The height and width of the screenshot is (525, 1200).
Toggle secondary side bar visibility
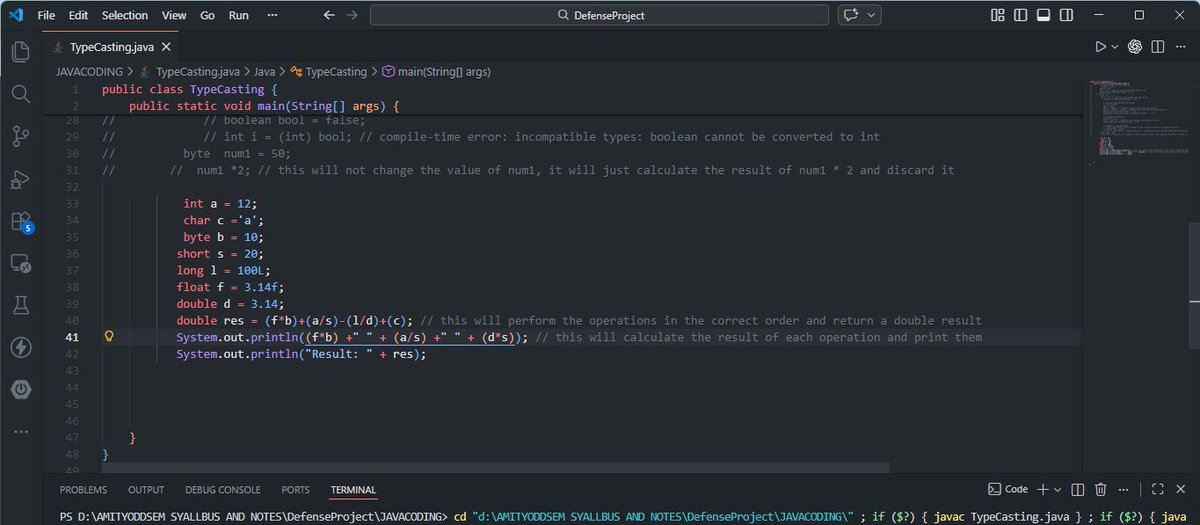(1066, 15)
